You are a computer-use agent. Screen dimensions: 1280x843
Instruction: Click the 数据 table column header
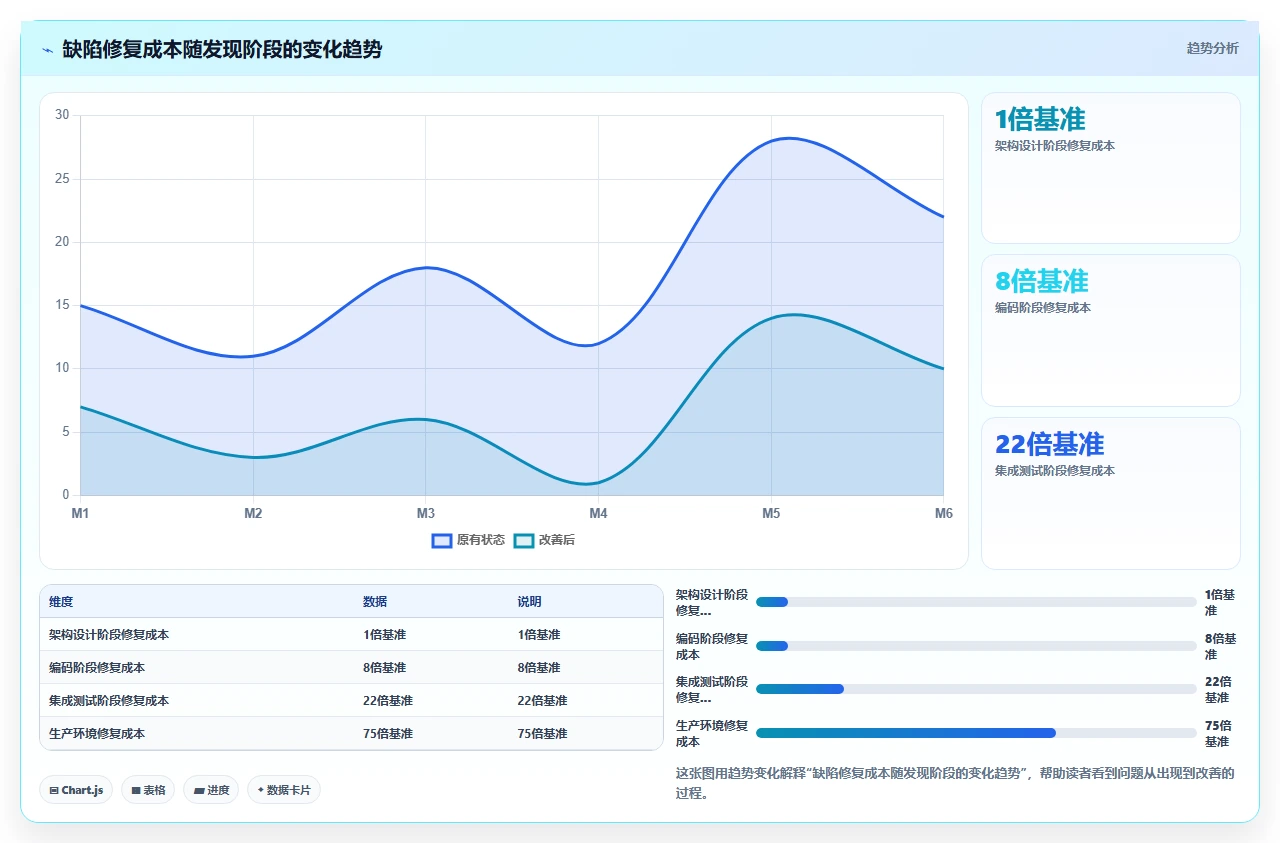[x=375, y=602]
